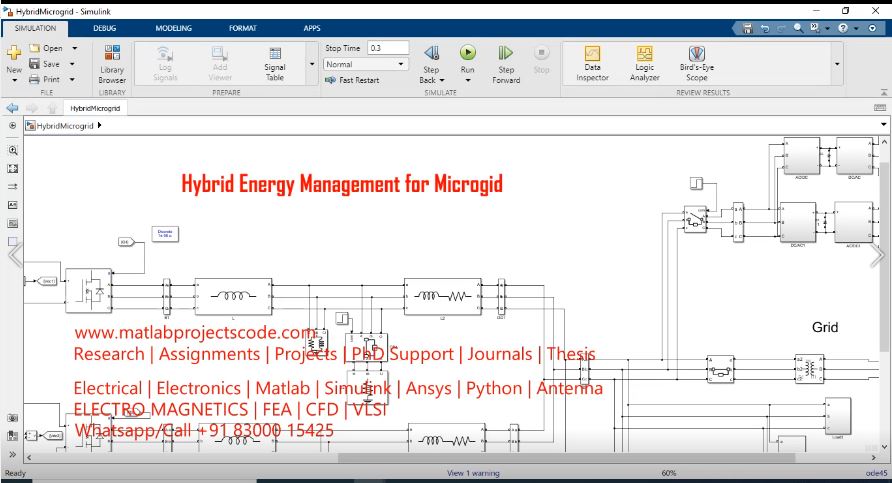Expand the Save dropdown arrow

[x=73, y=64]
